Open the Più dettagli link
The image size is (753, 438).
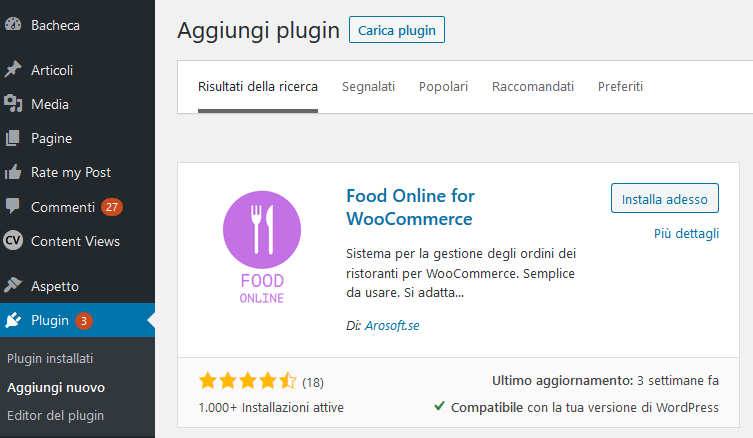(686, 234)
